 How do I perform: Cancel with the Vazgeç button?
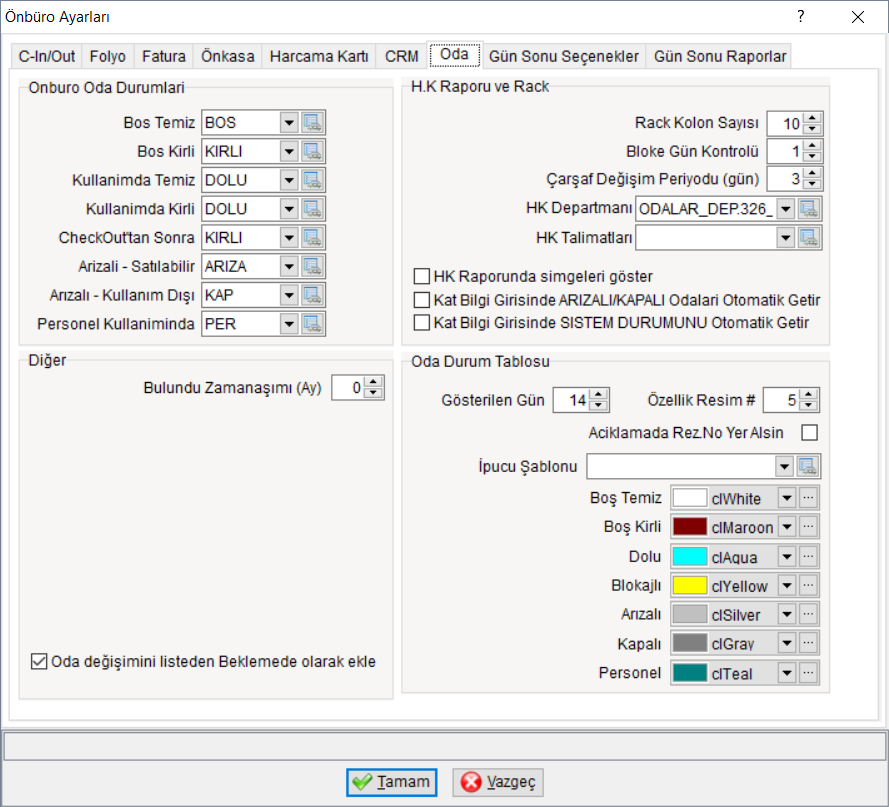498,782
